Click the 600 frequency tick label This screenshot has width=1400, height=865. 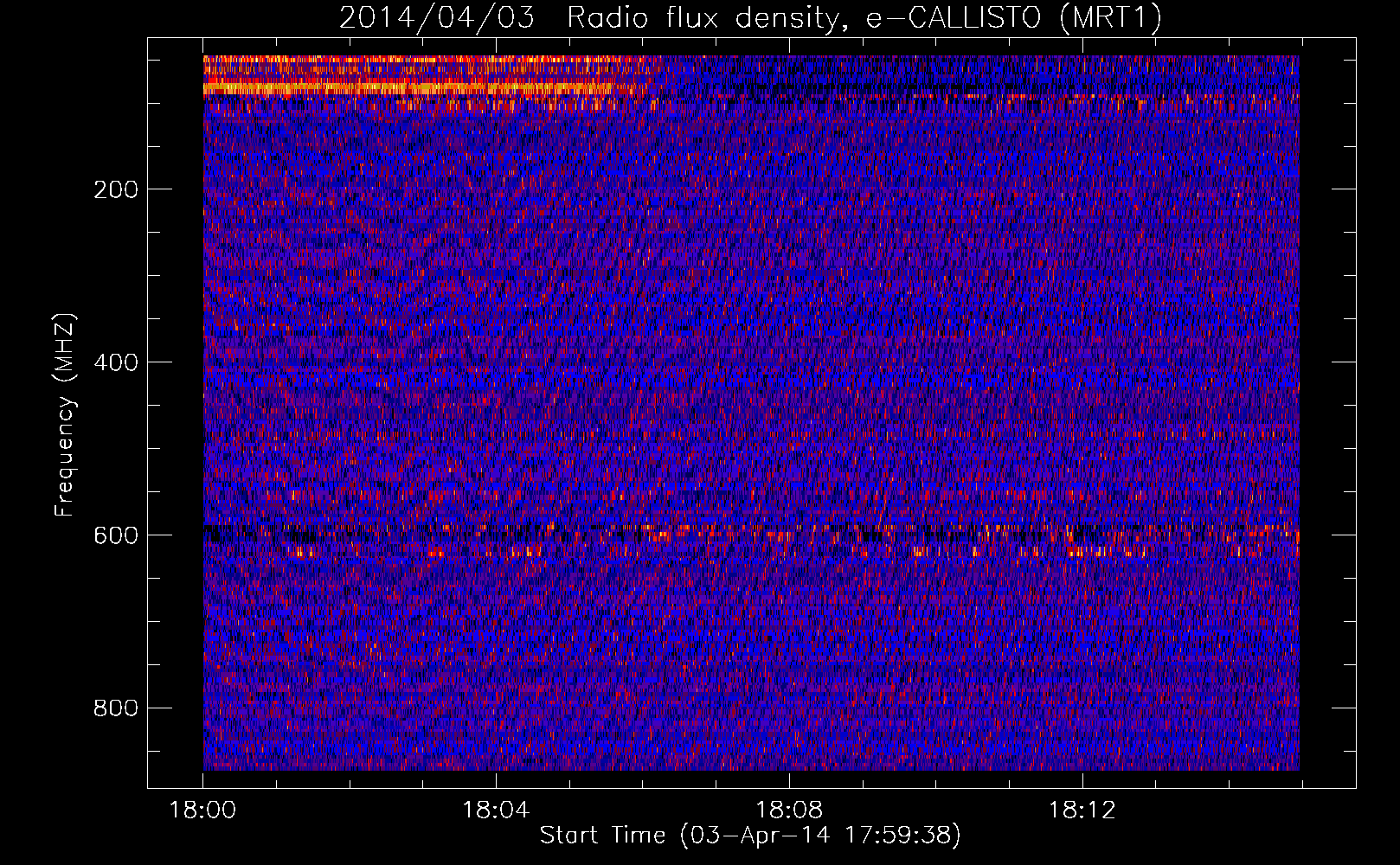[116, 535]
